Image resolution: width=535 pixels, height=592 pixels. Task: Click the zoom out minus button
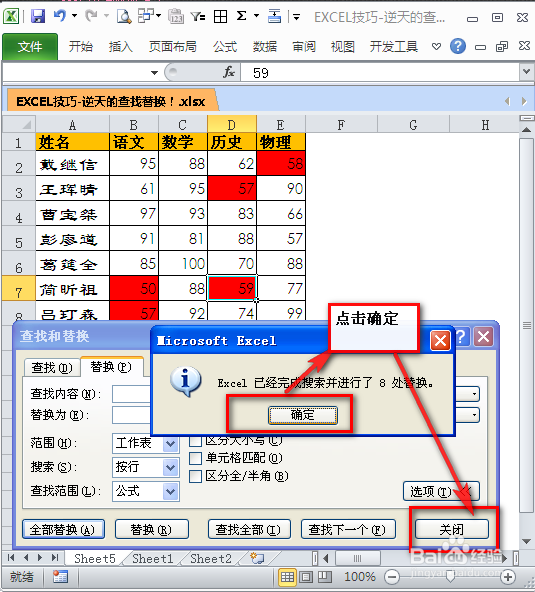[392, 577]
